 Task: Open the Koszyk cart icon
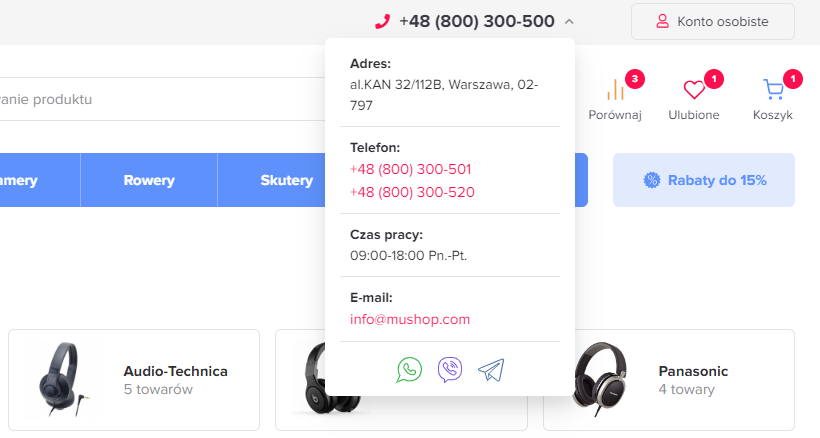click(773, 89)
